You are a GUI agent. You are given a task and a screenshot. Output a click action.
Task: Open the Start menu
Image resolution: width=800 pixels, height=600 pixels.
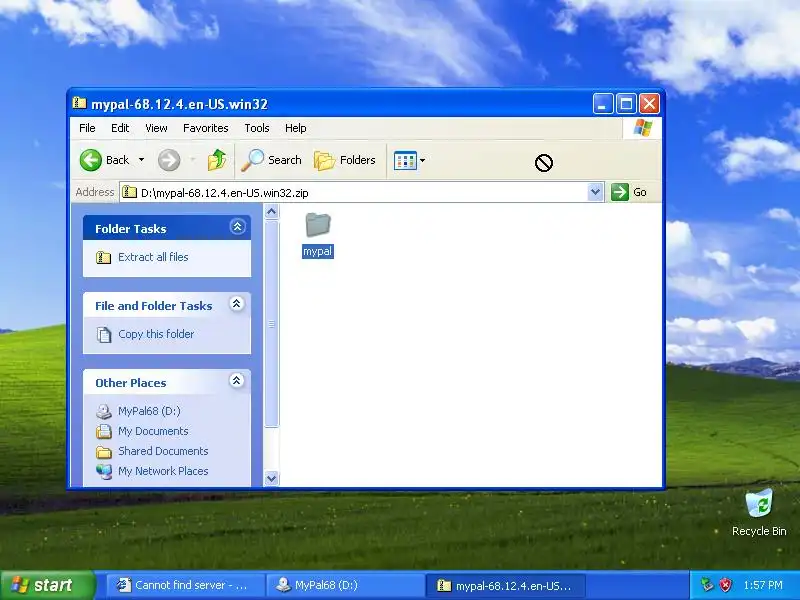pyautogui.click(x=46, y=585)
